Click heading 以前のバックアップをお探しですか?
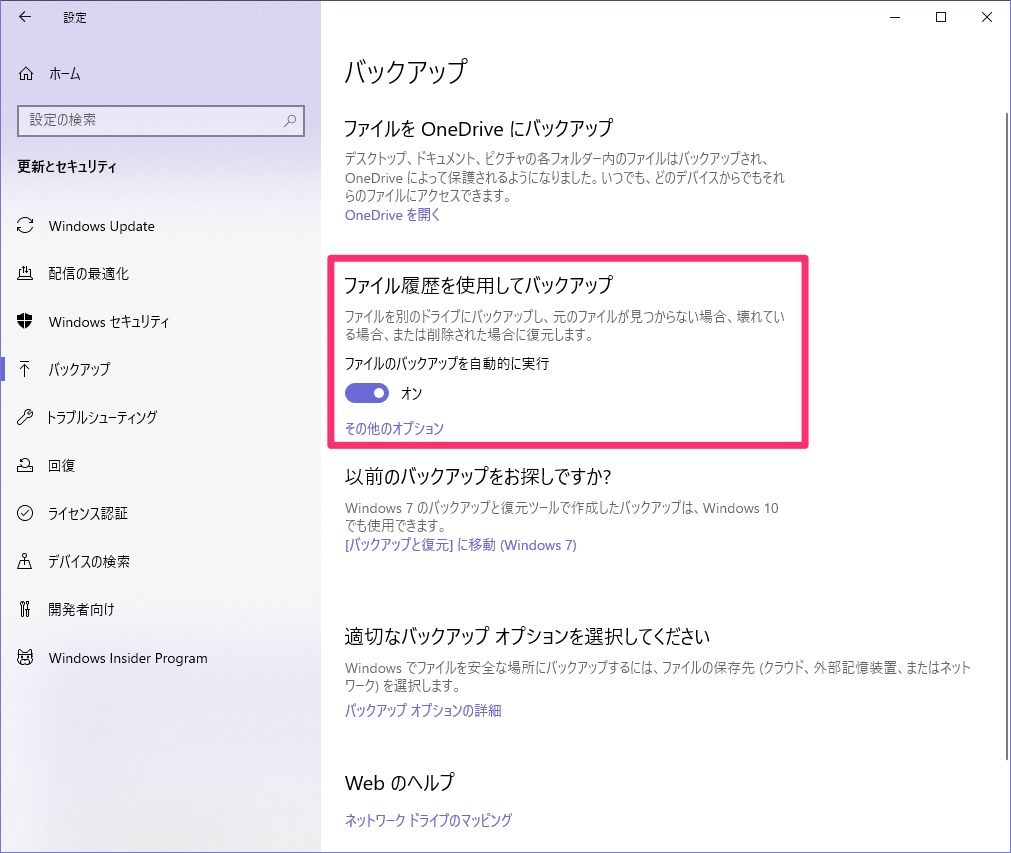This screenshot has height=853, width=1011. tap(478, 476)
